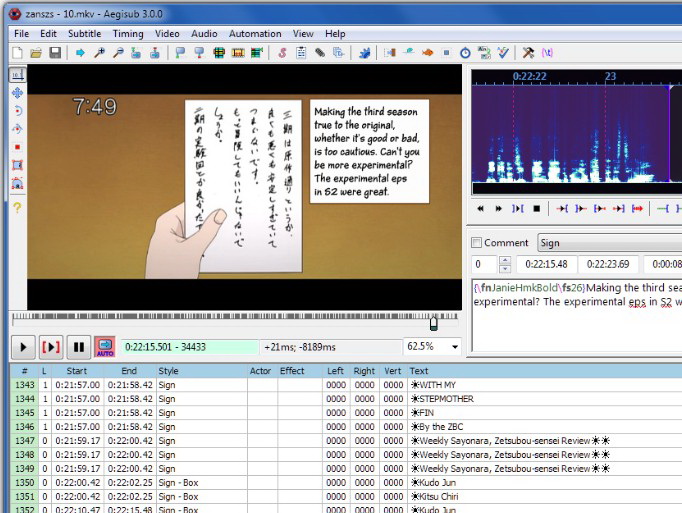The width and height of the screenshot is (682, 513).
Task: Go to next line in audio panel
Action: click(498, 209)
